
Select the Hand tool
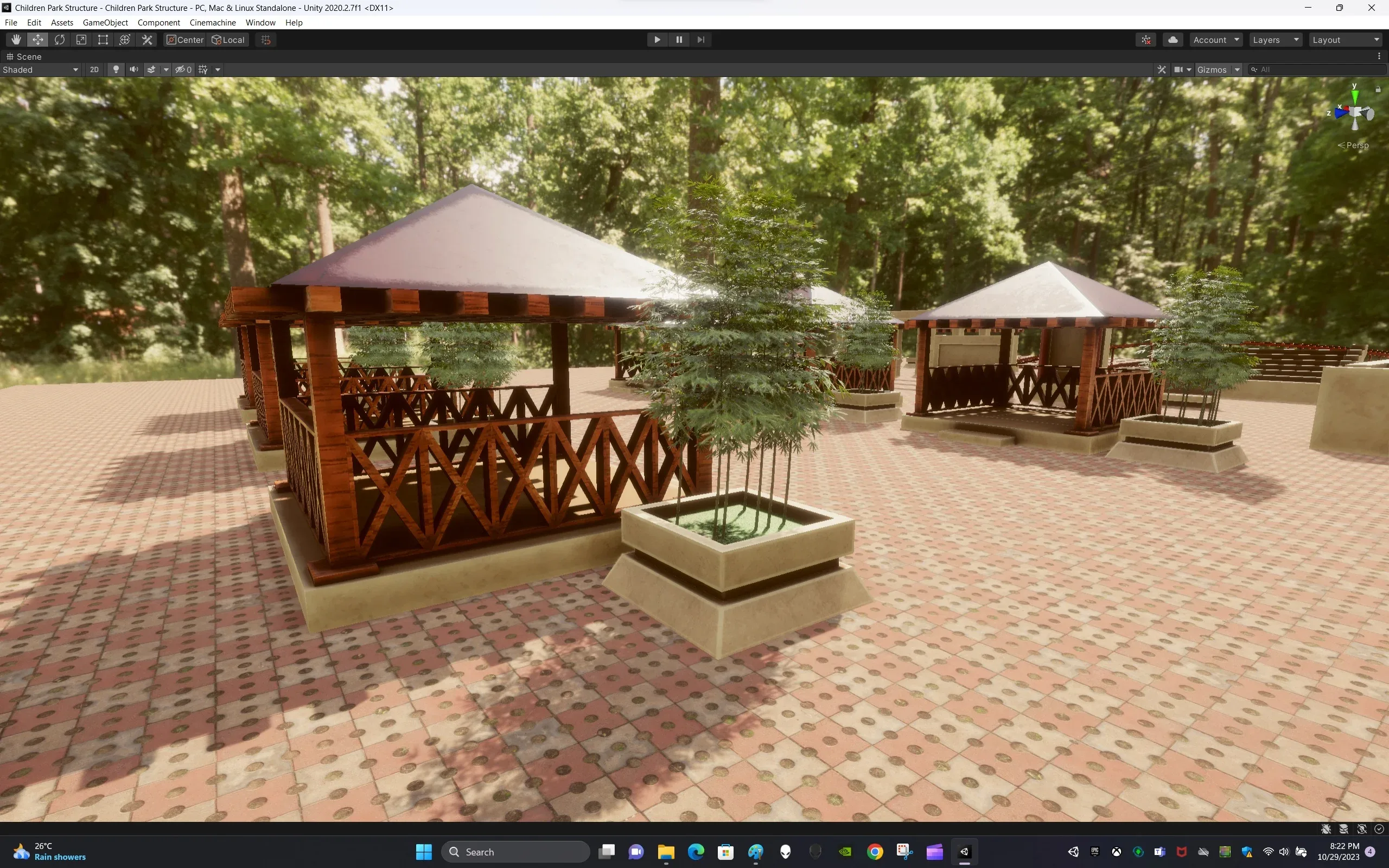click(16, 39)
